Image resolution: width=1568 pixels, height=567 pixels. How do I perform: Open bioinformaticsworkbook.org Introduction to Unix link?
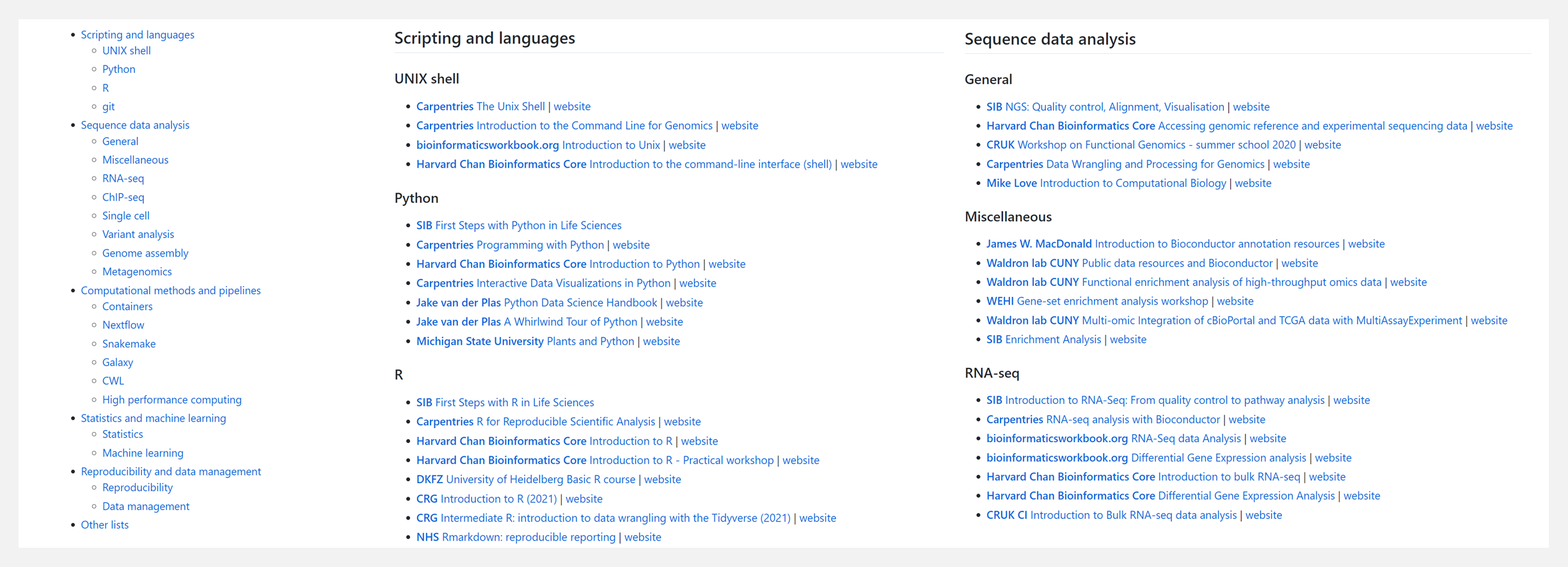[x=538, y=145]
